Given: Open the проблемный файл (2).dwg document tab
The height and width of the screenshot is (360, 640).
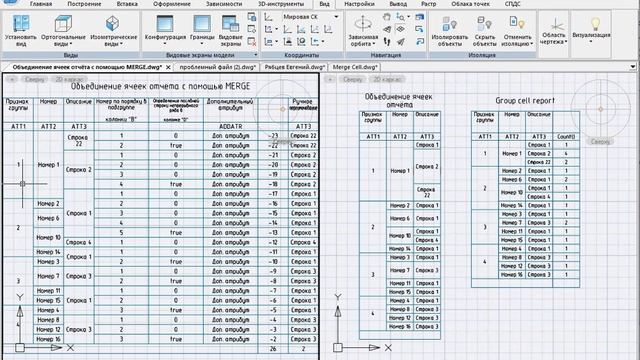Looking at the screenshot, I should click(218, 67).
